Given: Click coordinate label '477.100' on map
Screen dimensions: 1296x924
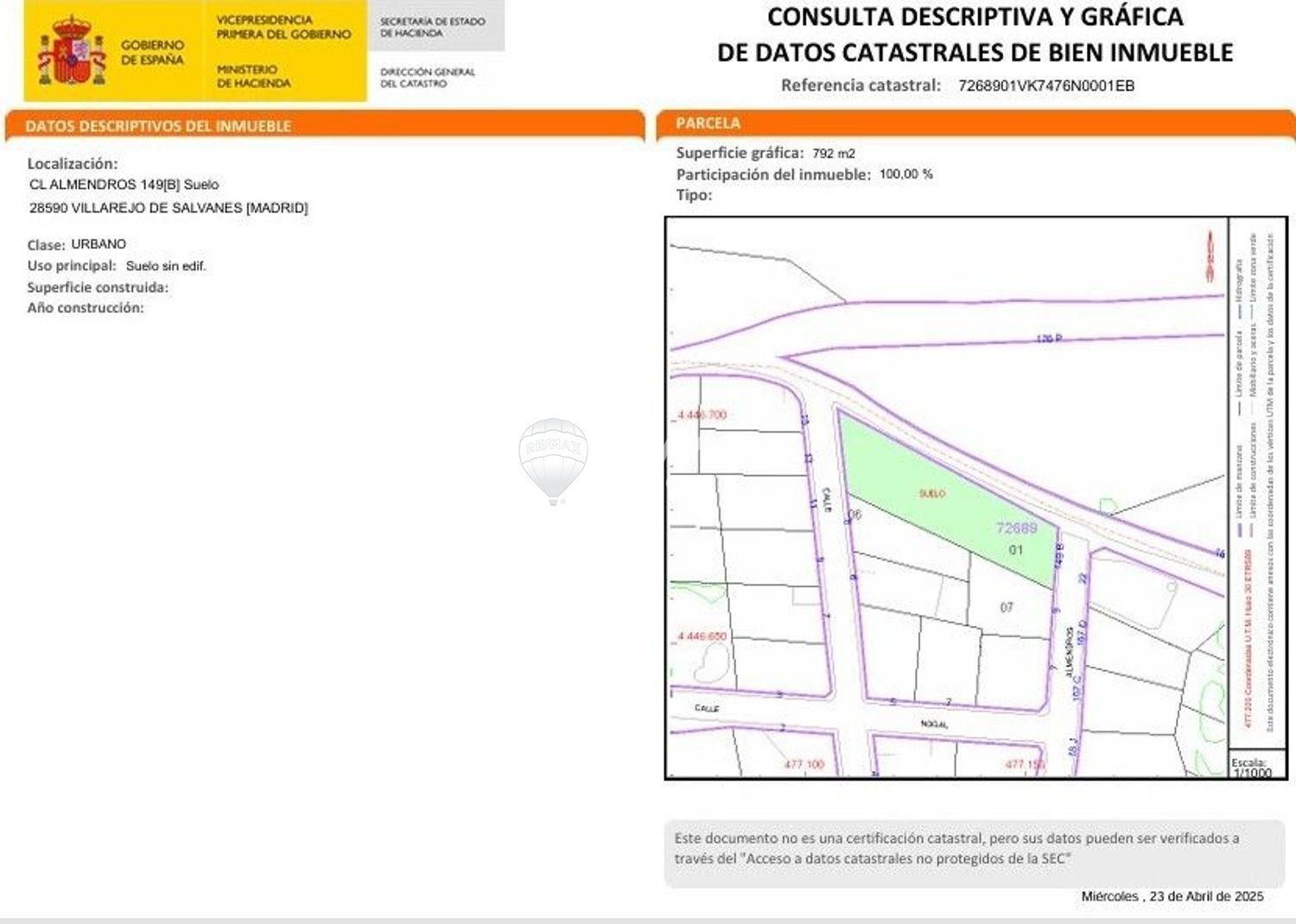Looking at the screenshot, I should 804,764.
